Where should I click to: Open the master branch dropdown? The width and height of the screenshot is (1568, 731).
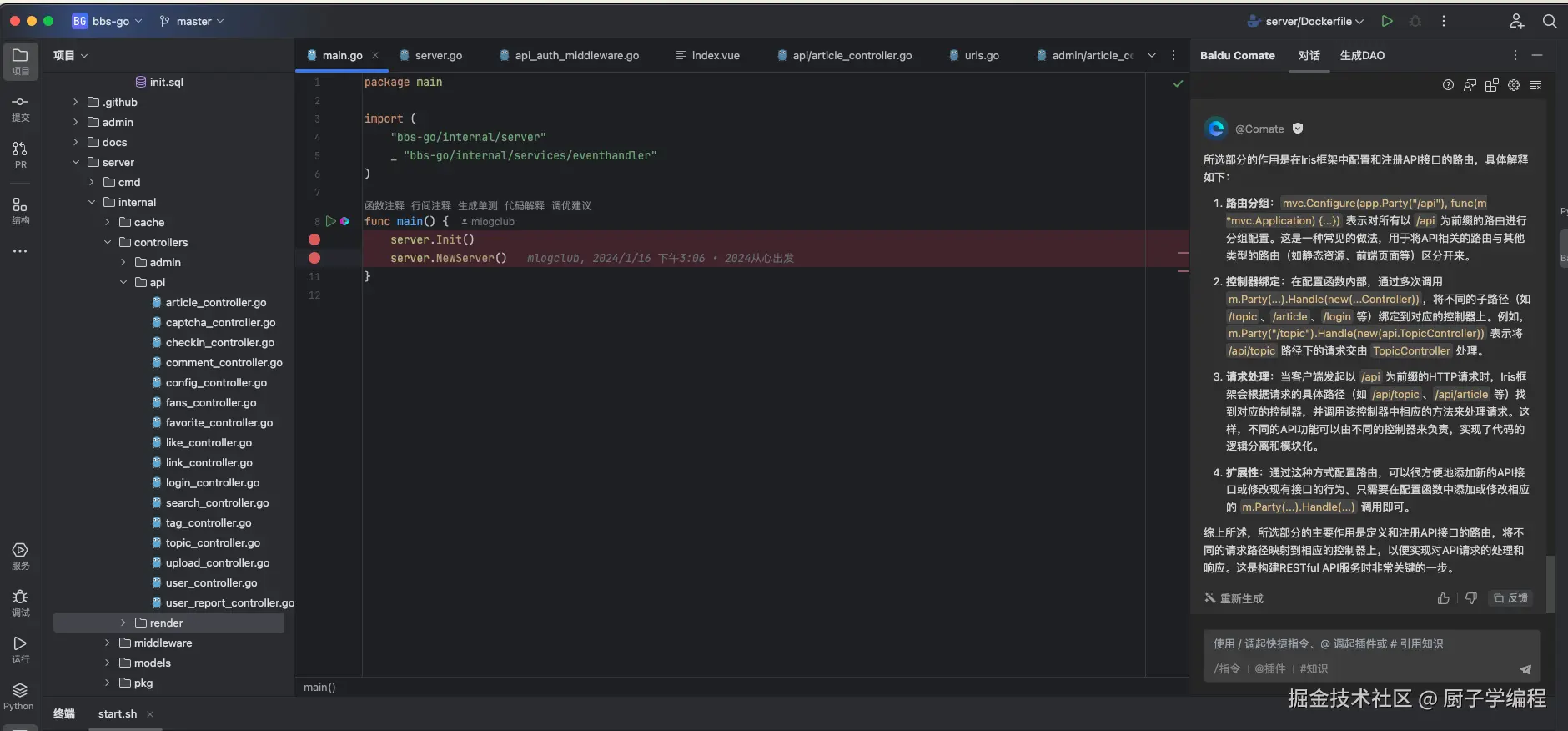pos(193,21)
